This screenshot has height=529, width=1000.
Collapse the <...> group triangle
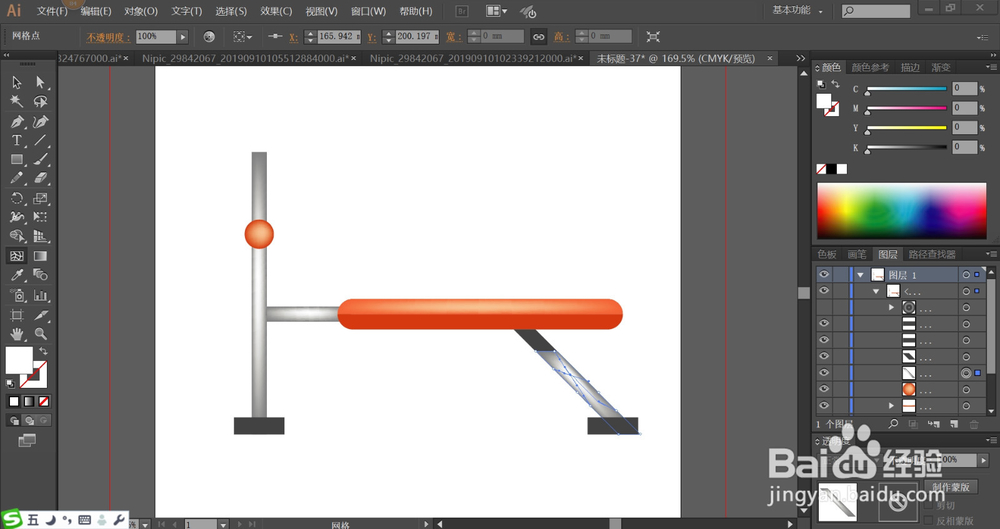click(876, 292)
